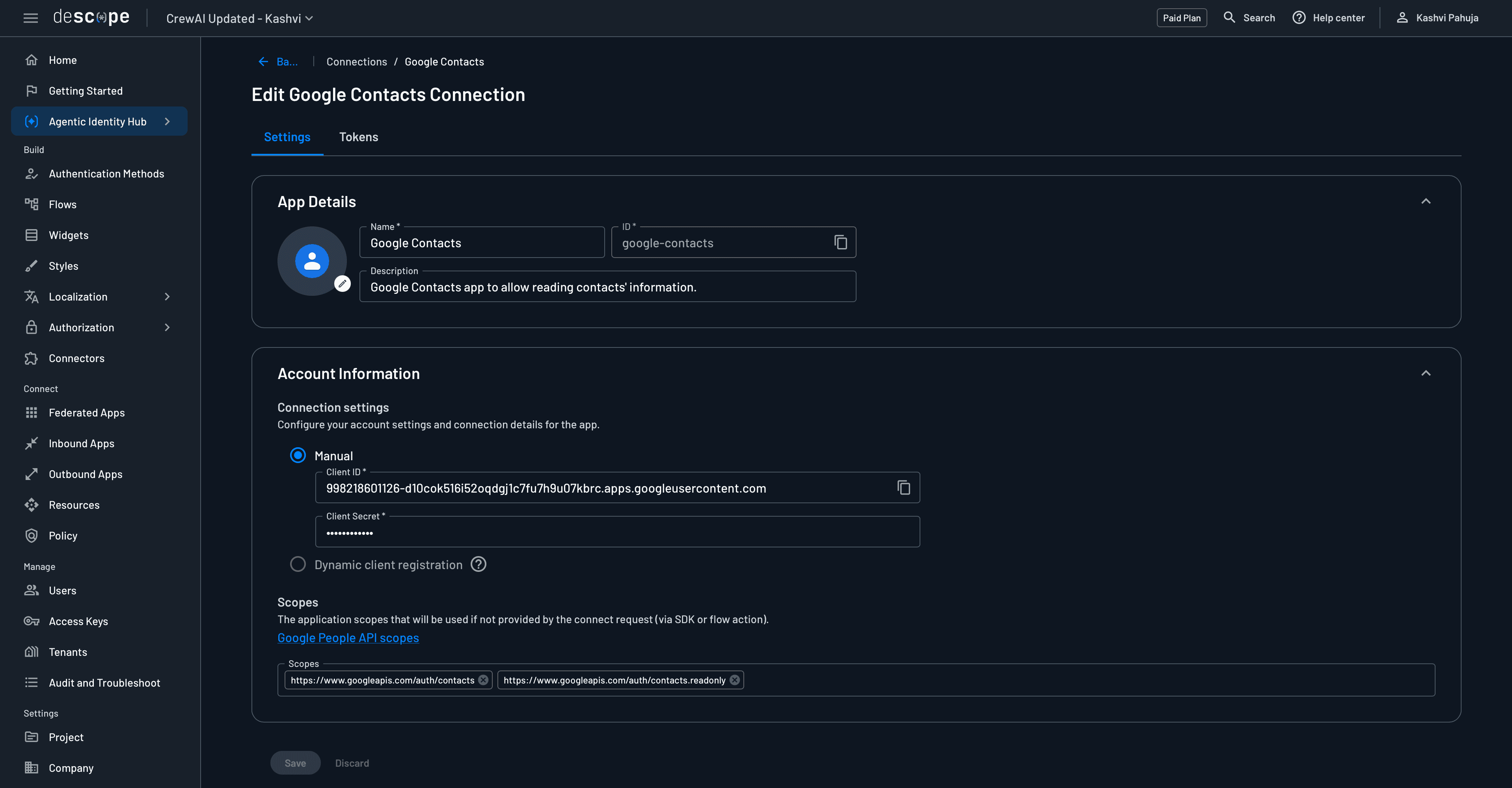The image size is (1512, 788).
Task: Open the hamburger menu icon
Action: [30, 18]
